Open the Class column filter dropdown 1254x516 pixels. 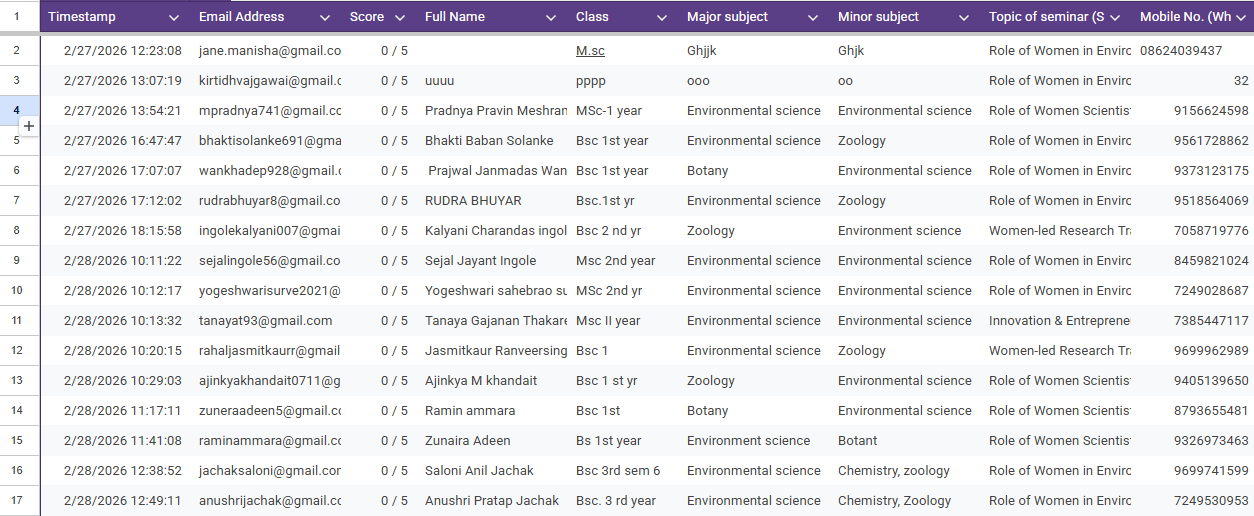click(662, 18)
